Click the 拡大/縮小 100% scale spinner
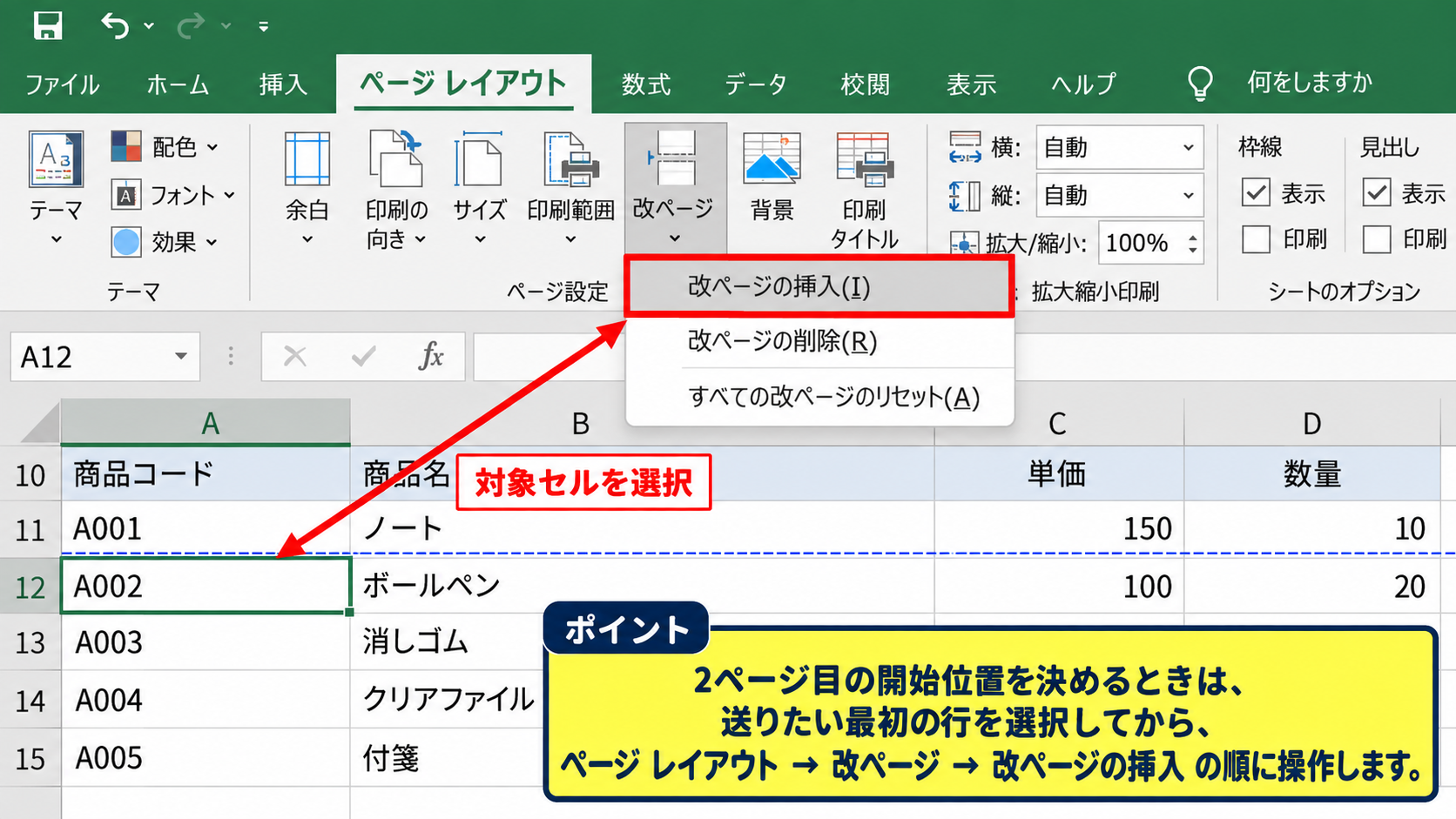 click(1193, 243)
